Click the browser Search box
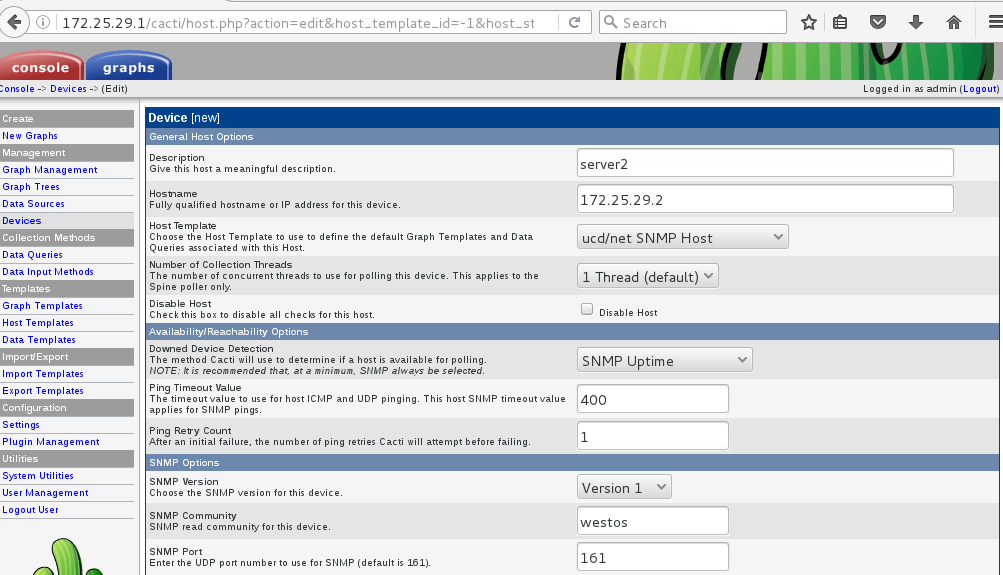The height and width of the screenshot is (575, 1003). click(x=693, y=22)
